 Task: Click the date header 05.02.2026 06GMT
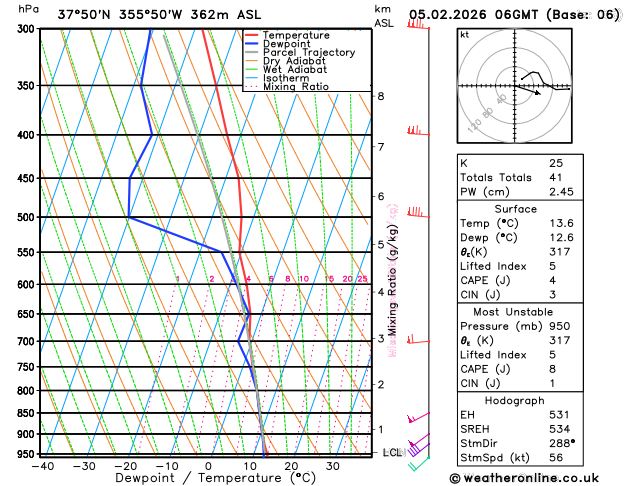coord(473,15)
